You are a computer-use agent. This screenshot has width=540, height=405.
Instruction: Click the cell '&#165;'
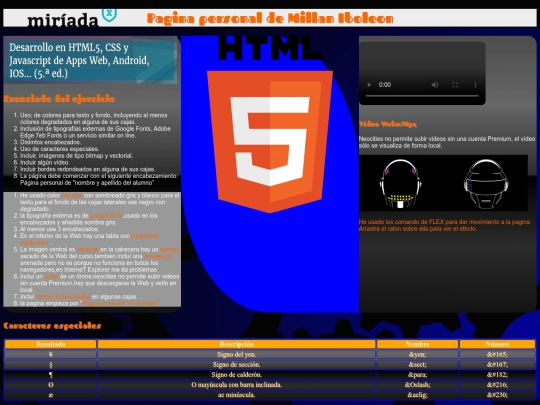[497, 354]
